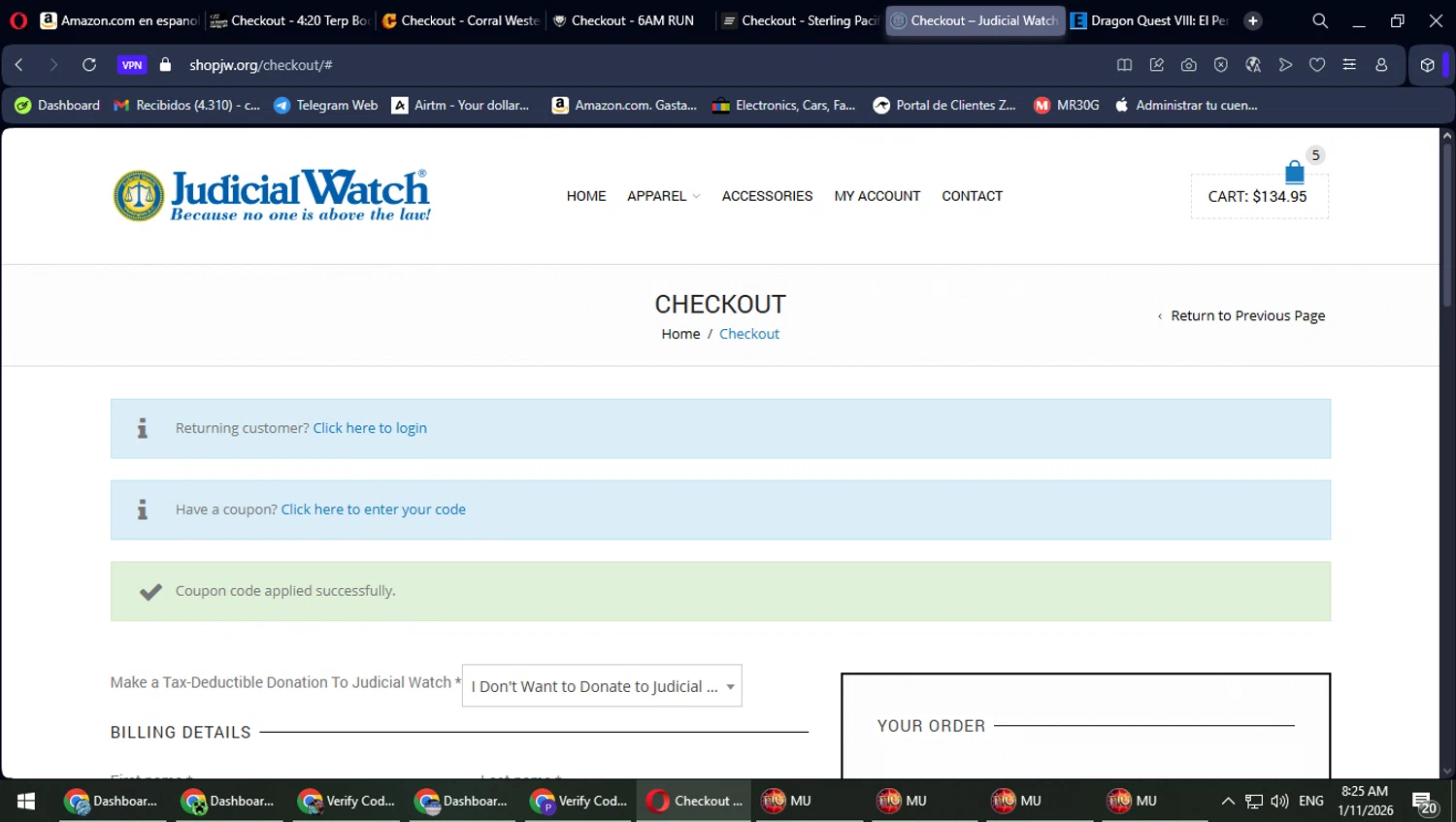Click the site padlock security icon
The image size is (1456, 822).
166,65
